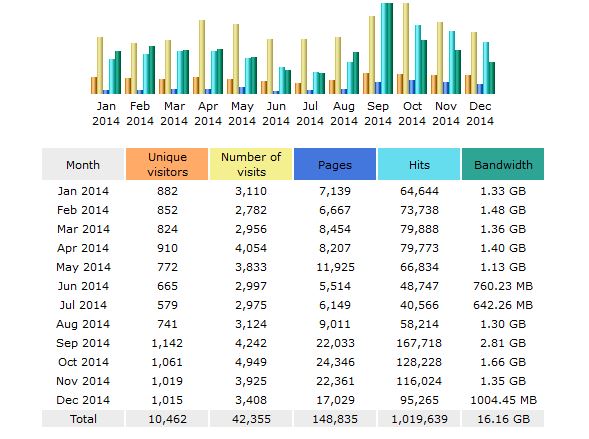Select the Sep 2014 chart axis label
This screenshot has height=439, width=589.
click(378, 113)
